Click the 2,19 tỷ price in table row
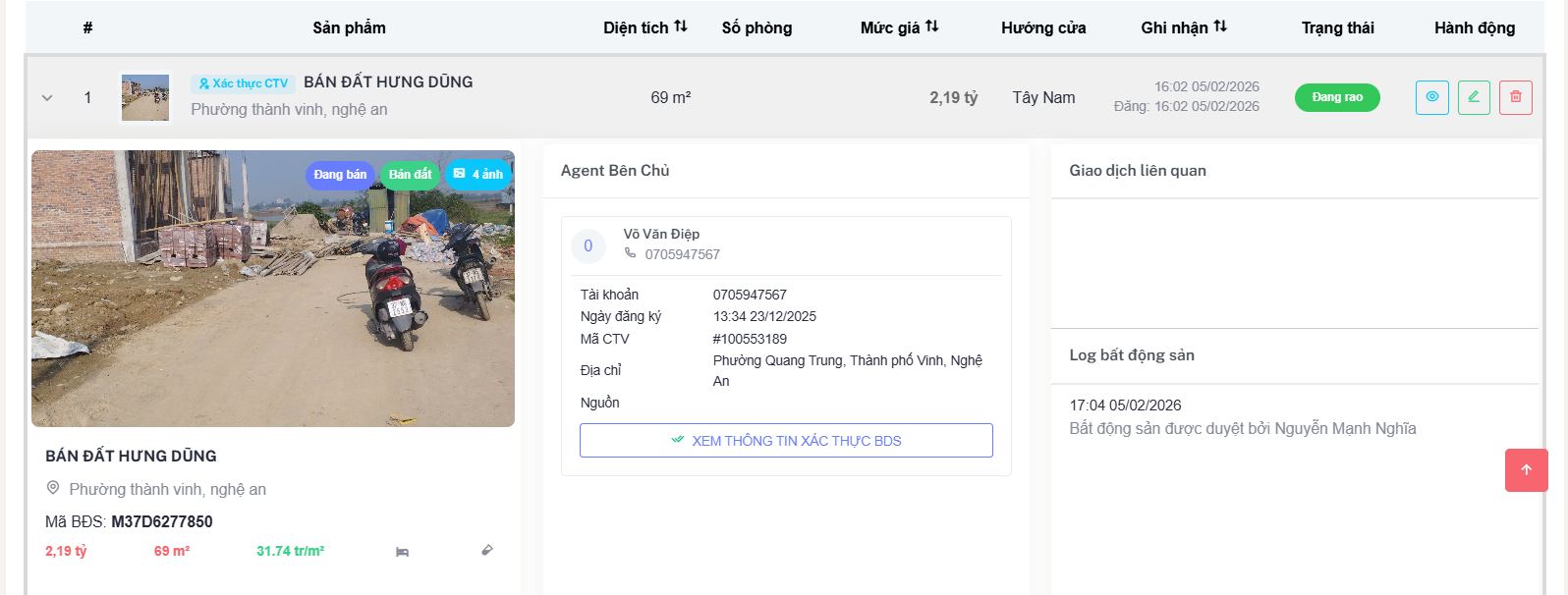The height and width of the screenshot is (595, 1568). click(954, 97)
